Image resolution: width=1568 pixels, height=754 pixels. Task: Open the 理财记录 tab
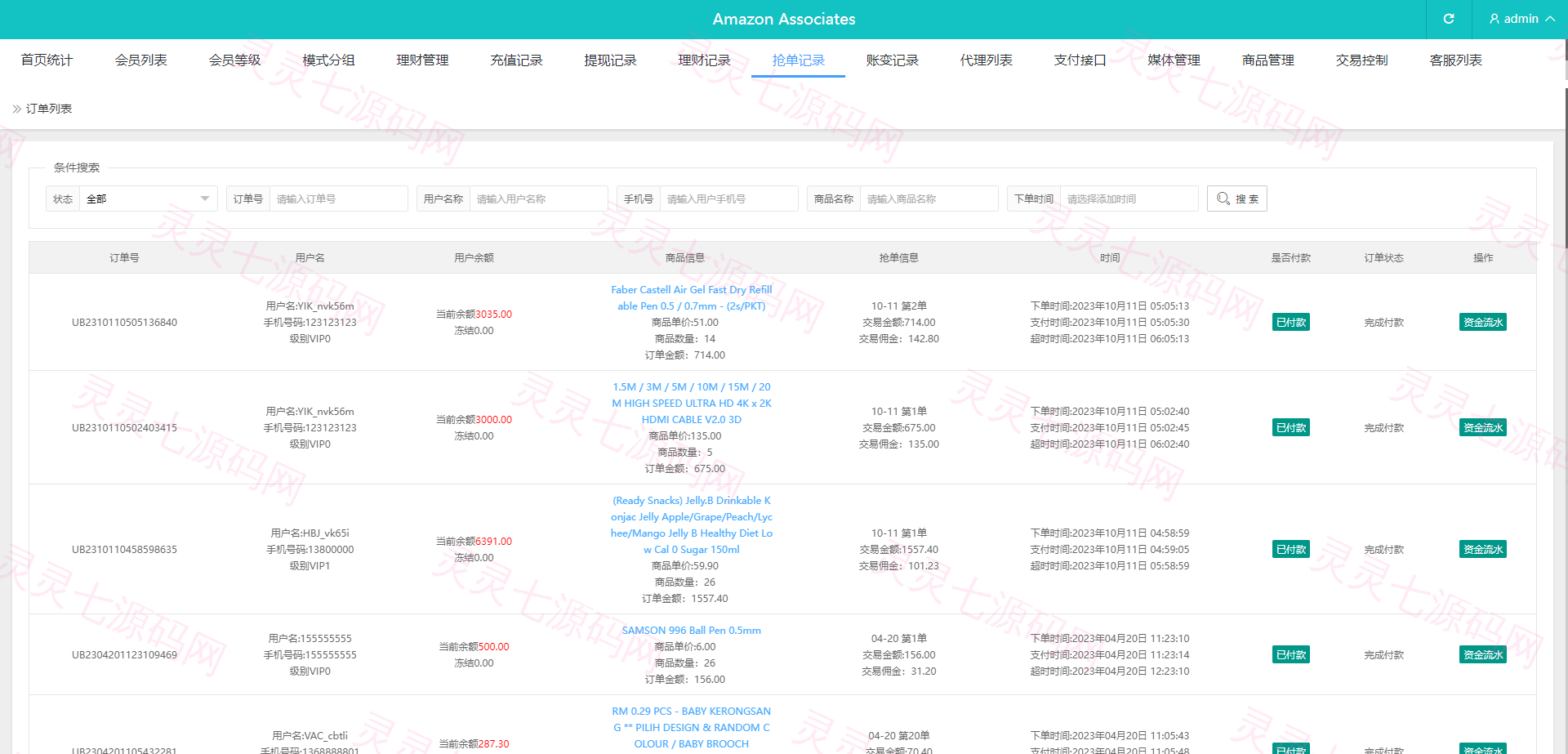(x=704, y=60)
